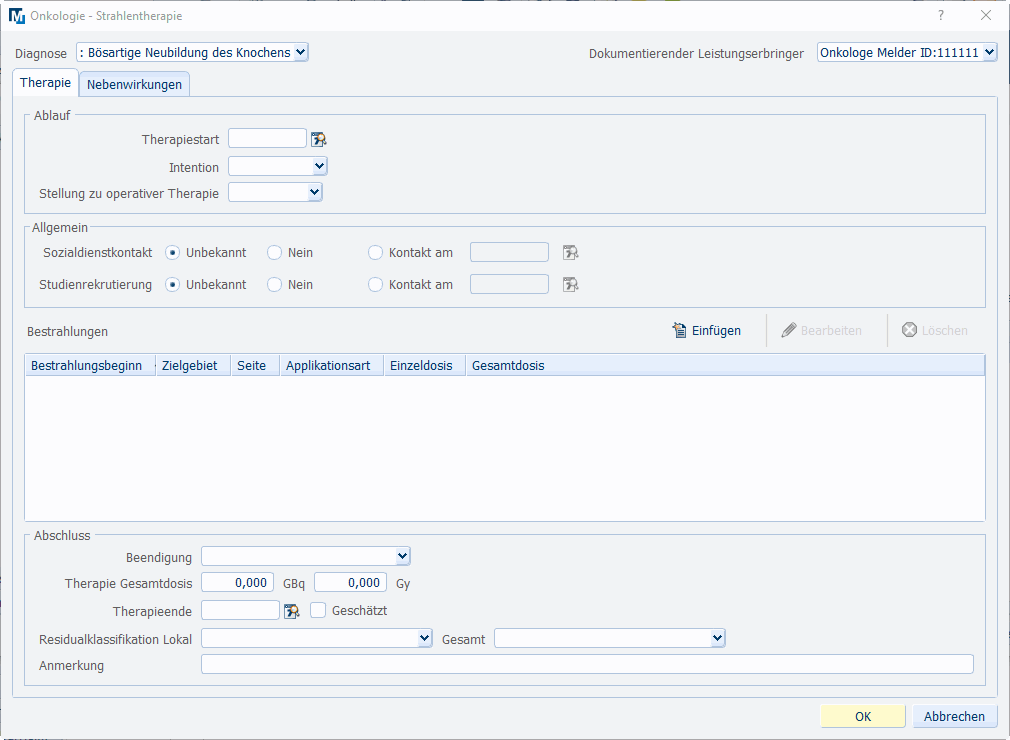1010x740 pixels.
Task: Open the Intention dropdown
Action: click(278, 167)
